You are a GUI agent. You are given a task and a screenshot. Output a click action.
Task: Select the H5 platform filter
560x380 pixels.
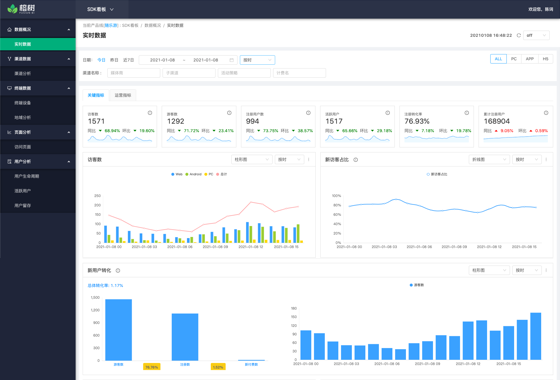(545, 59)
